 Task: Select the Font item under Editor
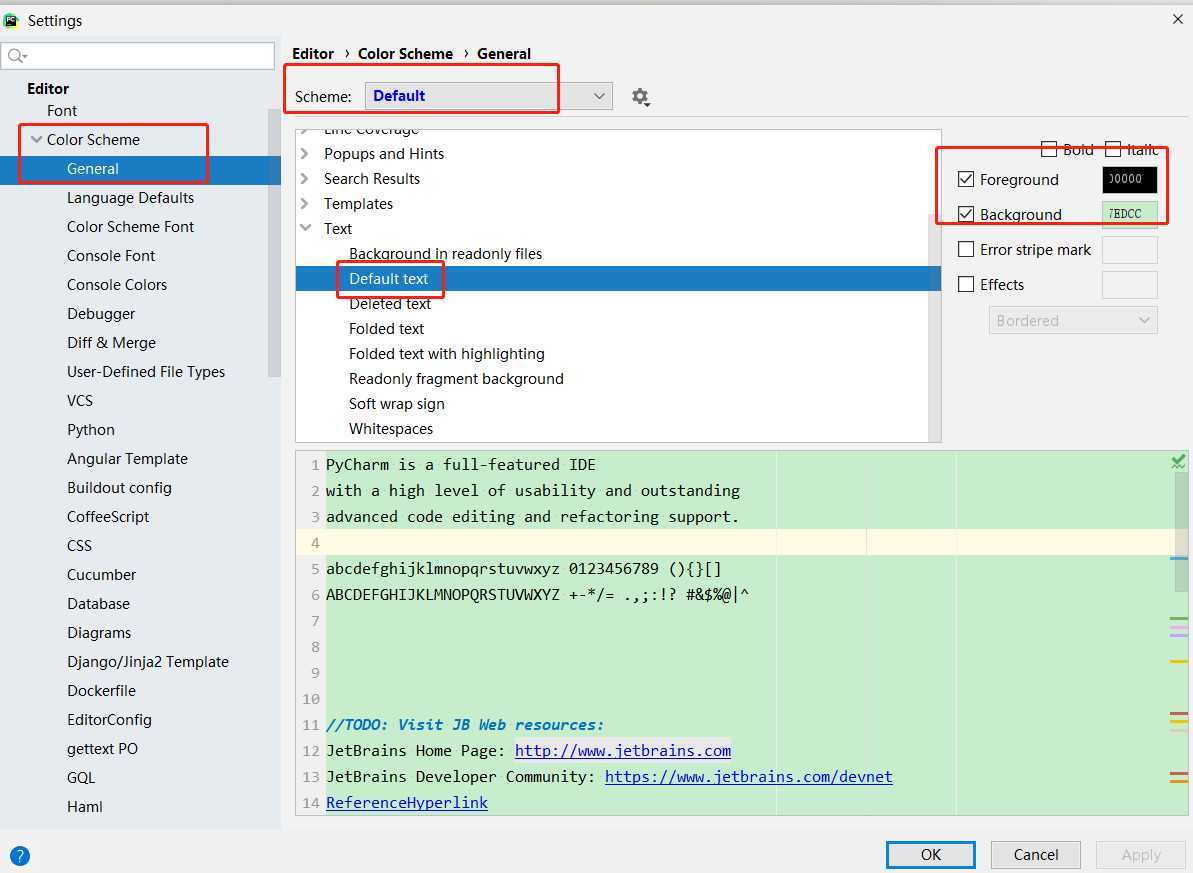[62, 111]
